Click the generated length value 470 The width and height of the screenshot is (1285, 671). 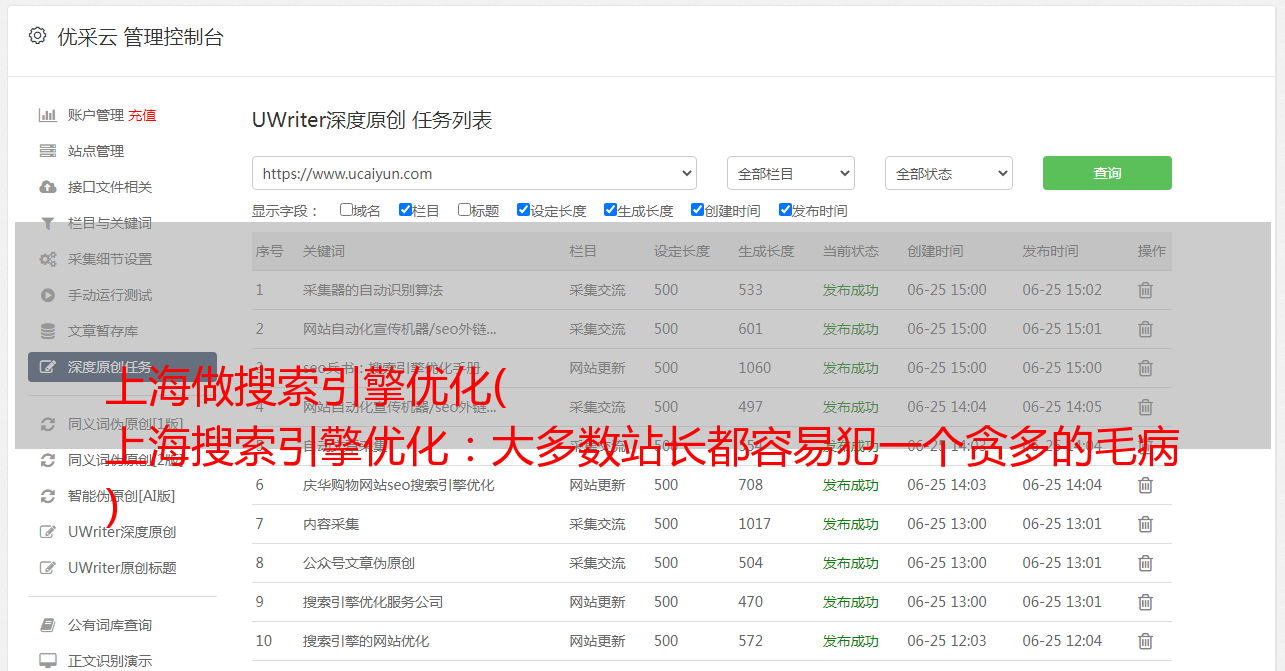tap(751, 602)
